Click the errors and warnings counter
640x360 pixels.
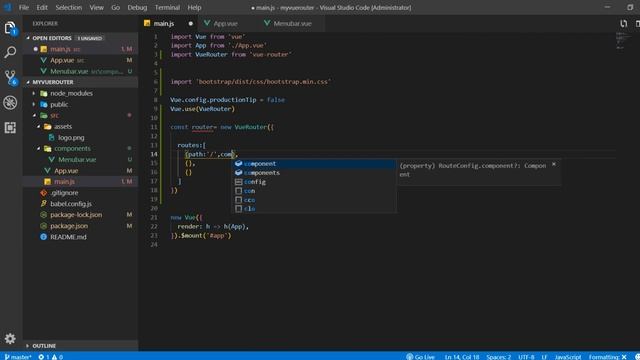pyautogui.click(x=51, y=357)
